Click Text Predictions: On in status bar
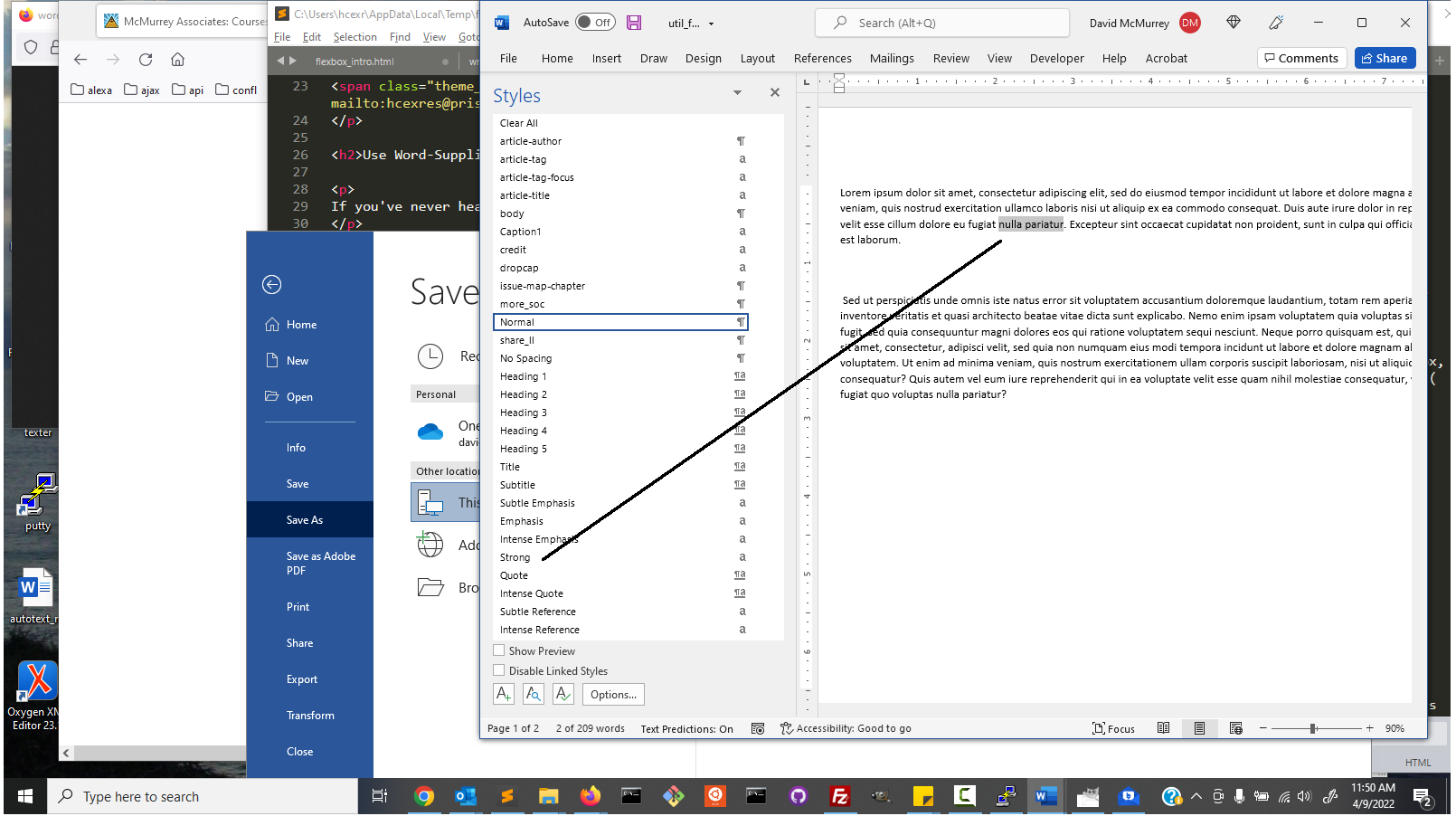The width and height of the screenshot is (1456, 816). click(x=686, y=728)
